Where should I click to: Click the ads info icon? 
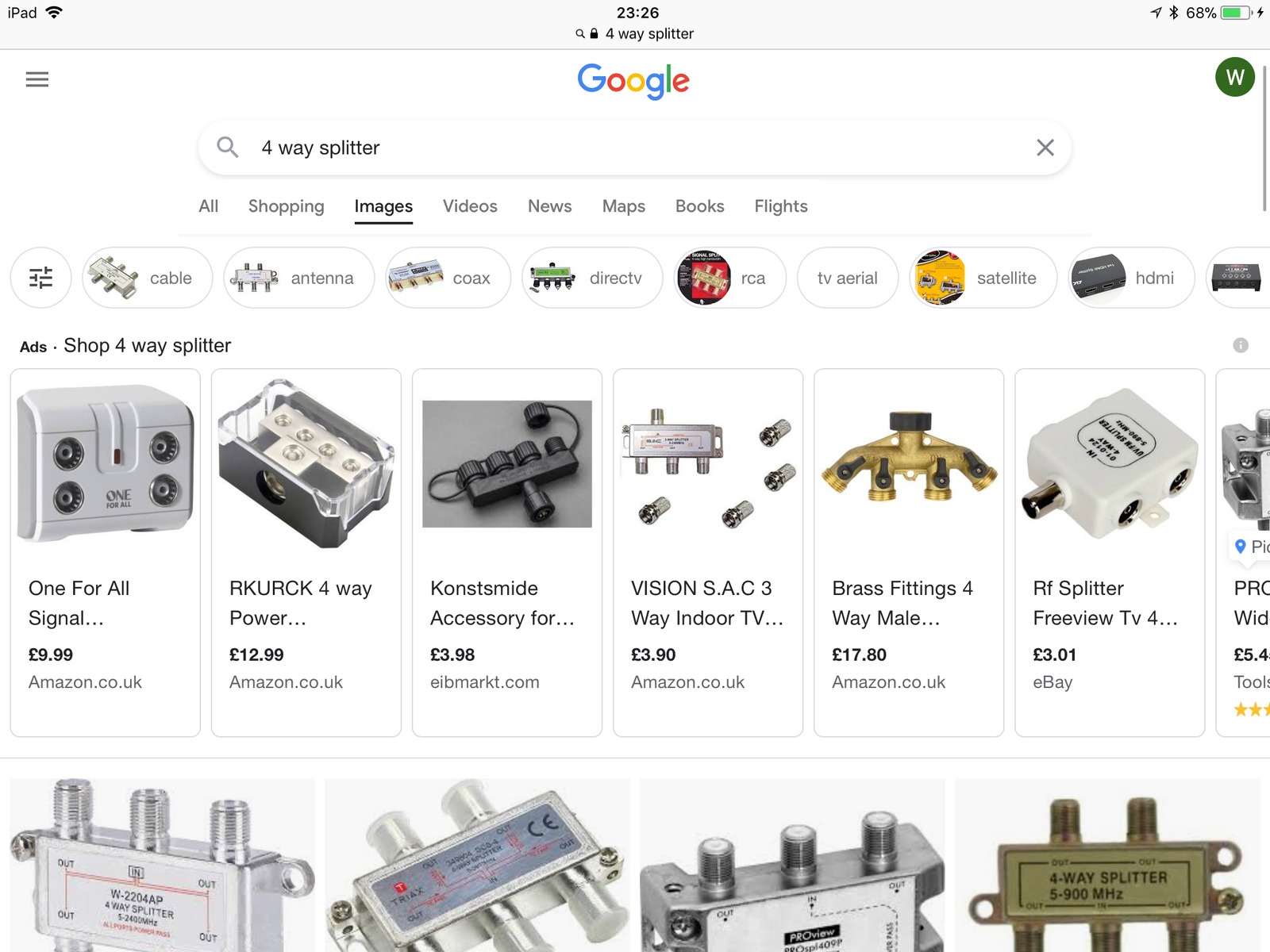pos(1240,345)
